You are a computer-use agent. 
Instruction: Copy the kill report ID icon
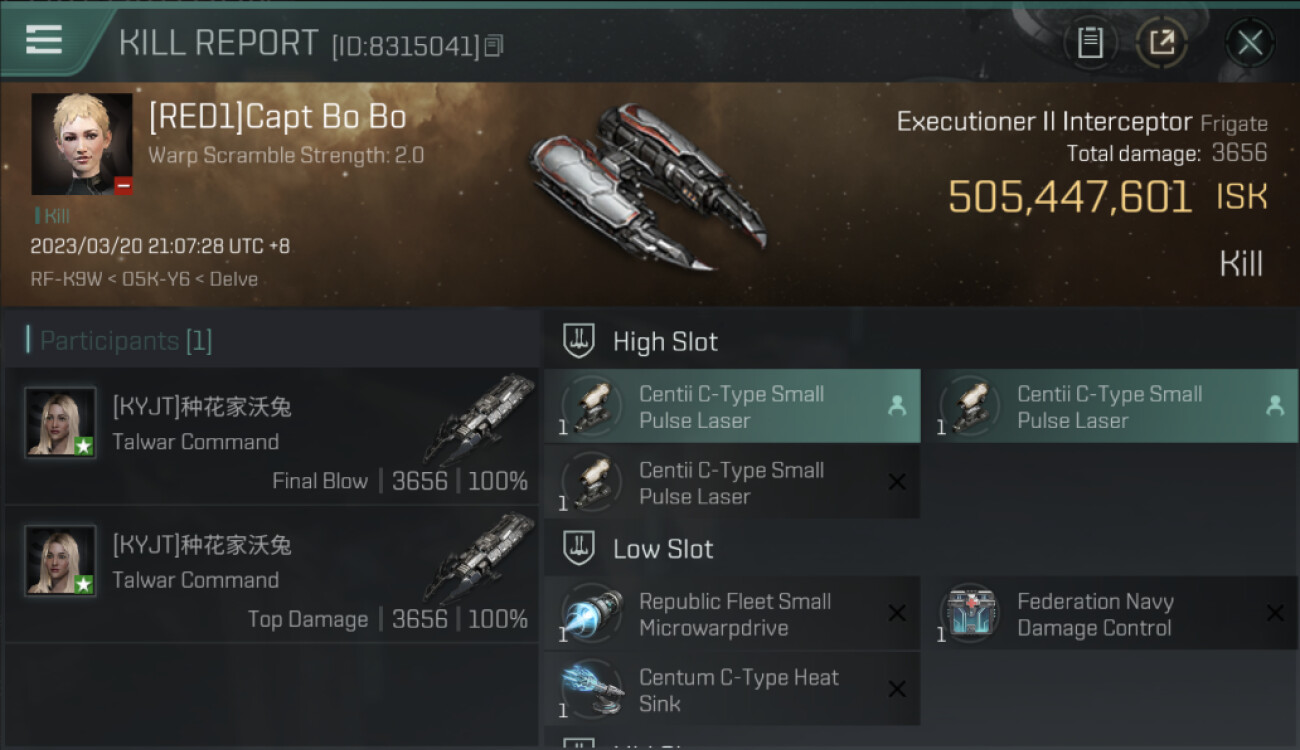(x=494, y=45)
